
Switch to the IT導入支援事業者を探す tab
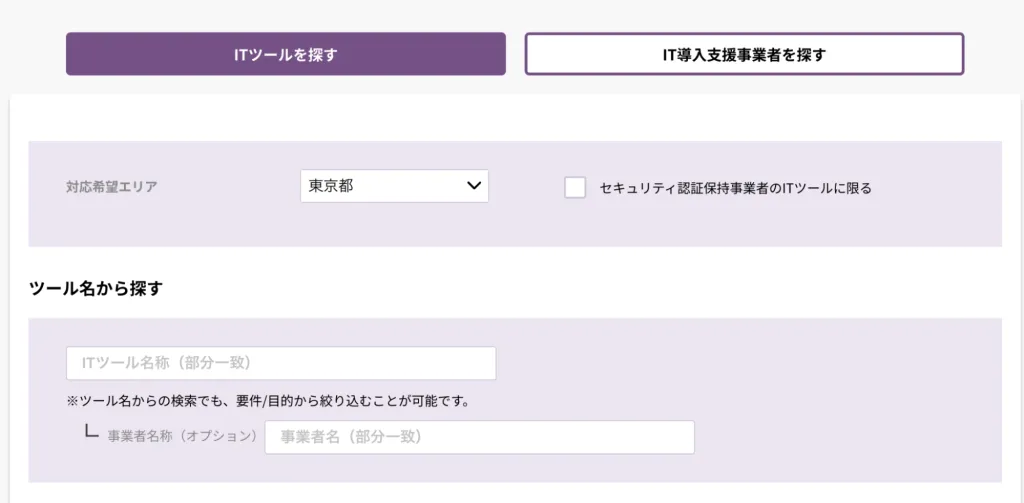coord(744,54)
